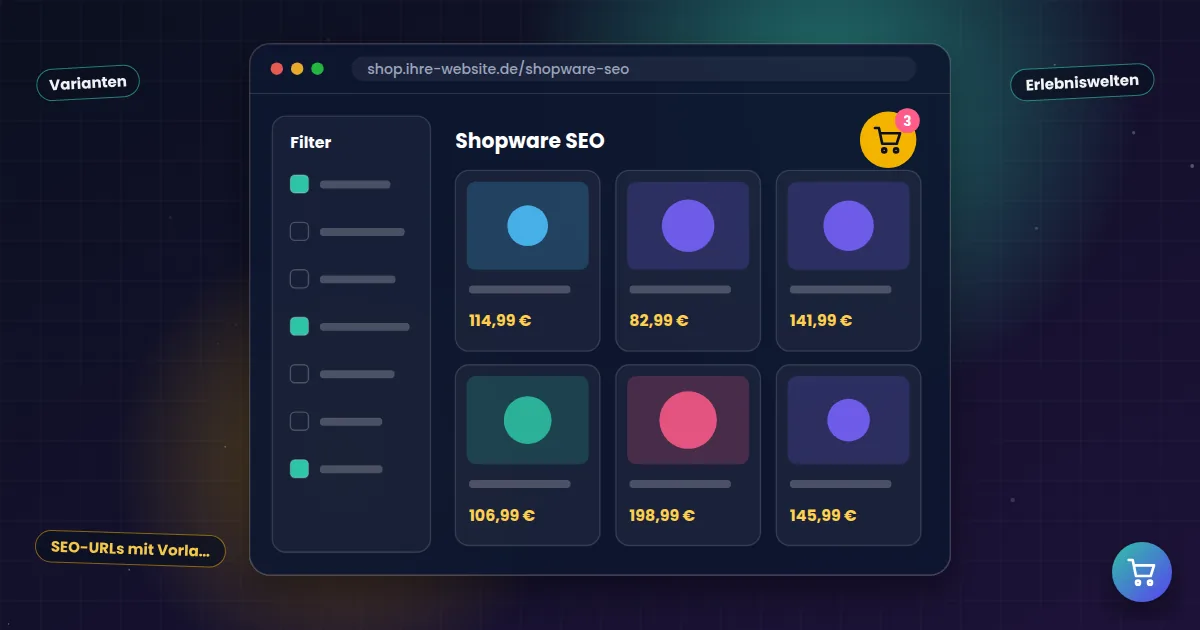Click the price 141,99 €

coord(821,321)
